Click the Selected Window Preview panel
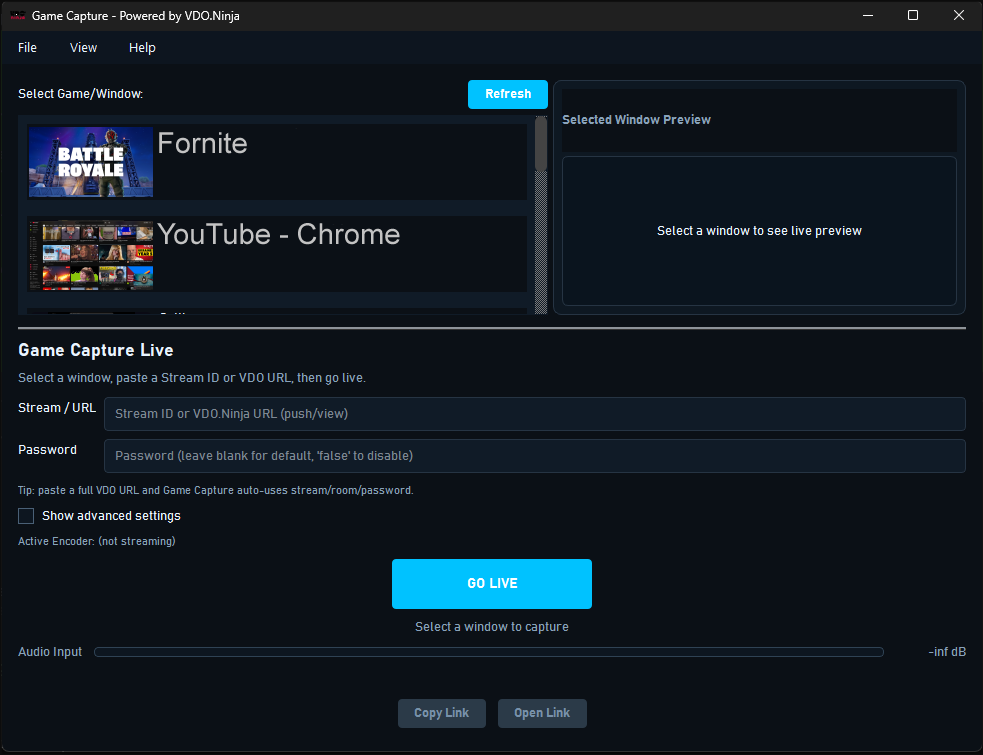Screen dimensions: 983x755 [x=759, y=230]
